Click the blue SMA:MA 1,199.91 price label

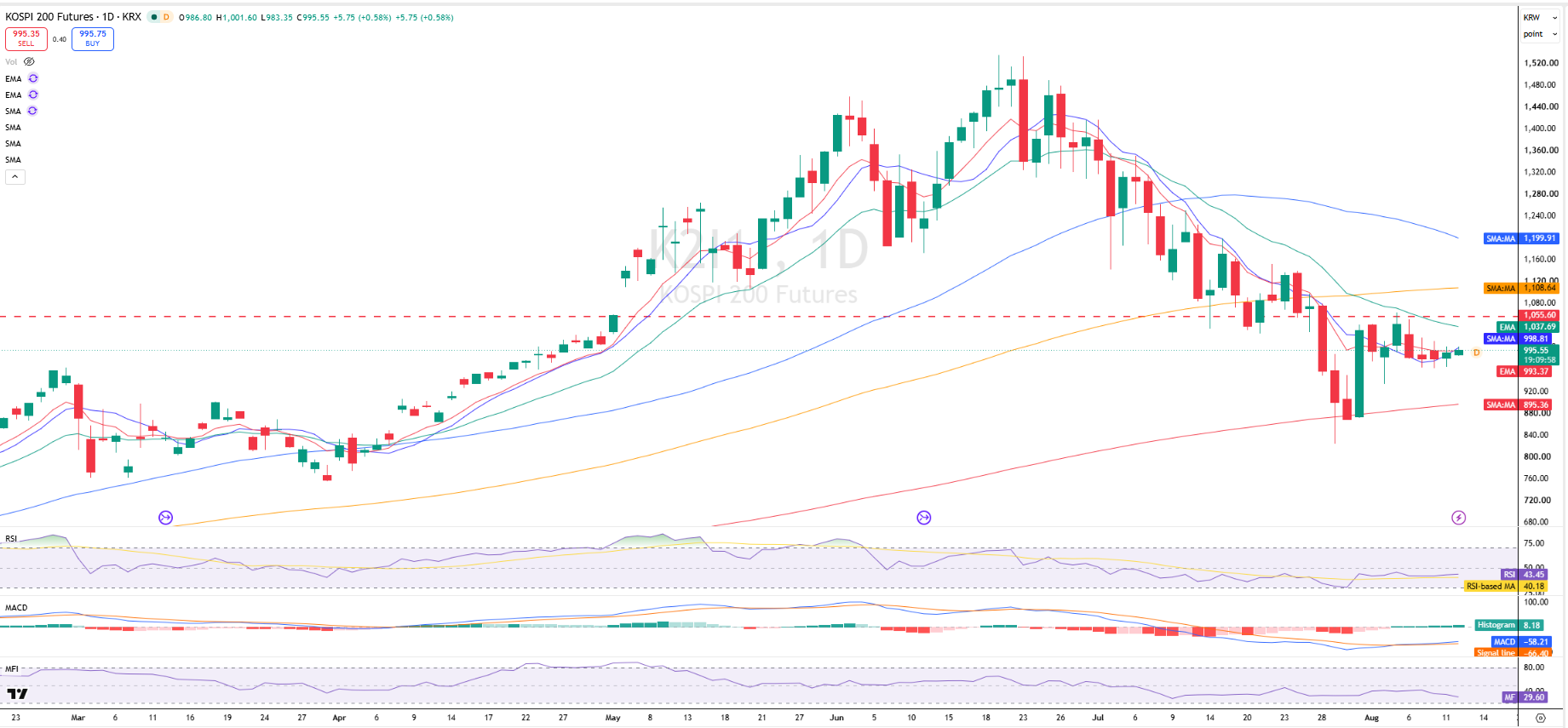[1521, 238]
